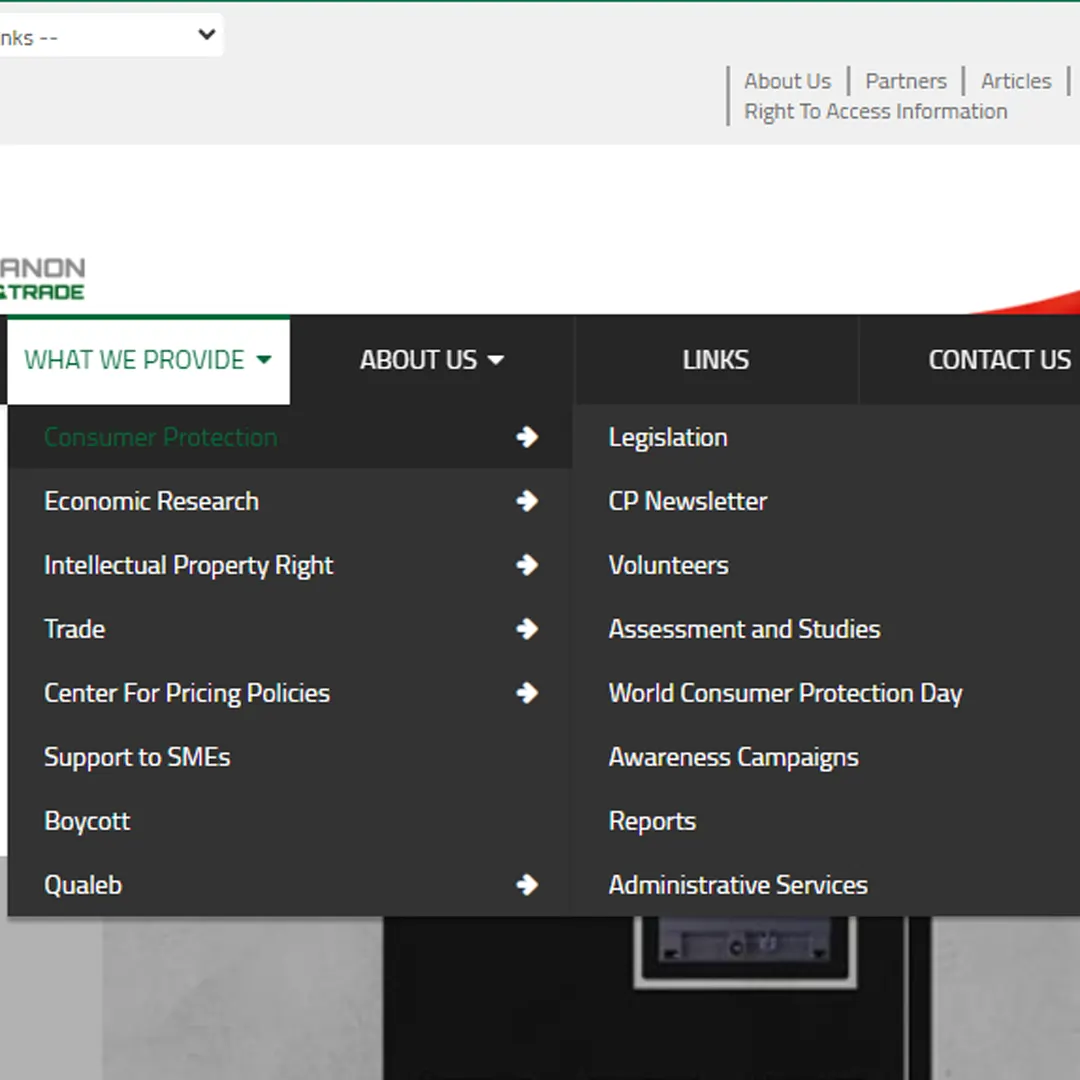Click the Partners link in header
The height and width of the screenshot is (1080, 1080).
906,81
